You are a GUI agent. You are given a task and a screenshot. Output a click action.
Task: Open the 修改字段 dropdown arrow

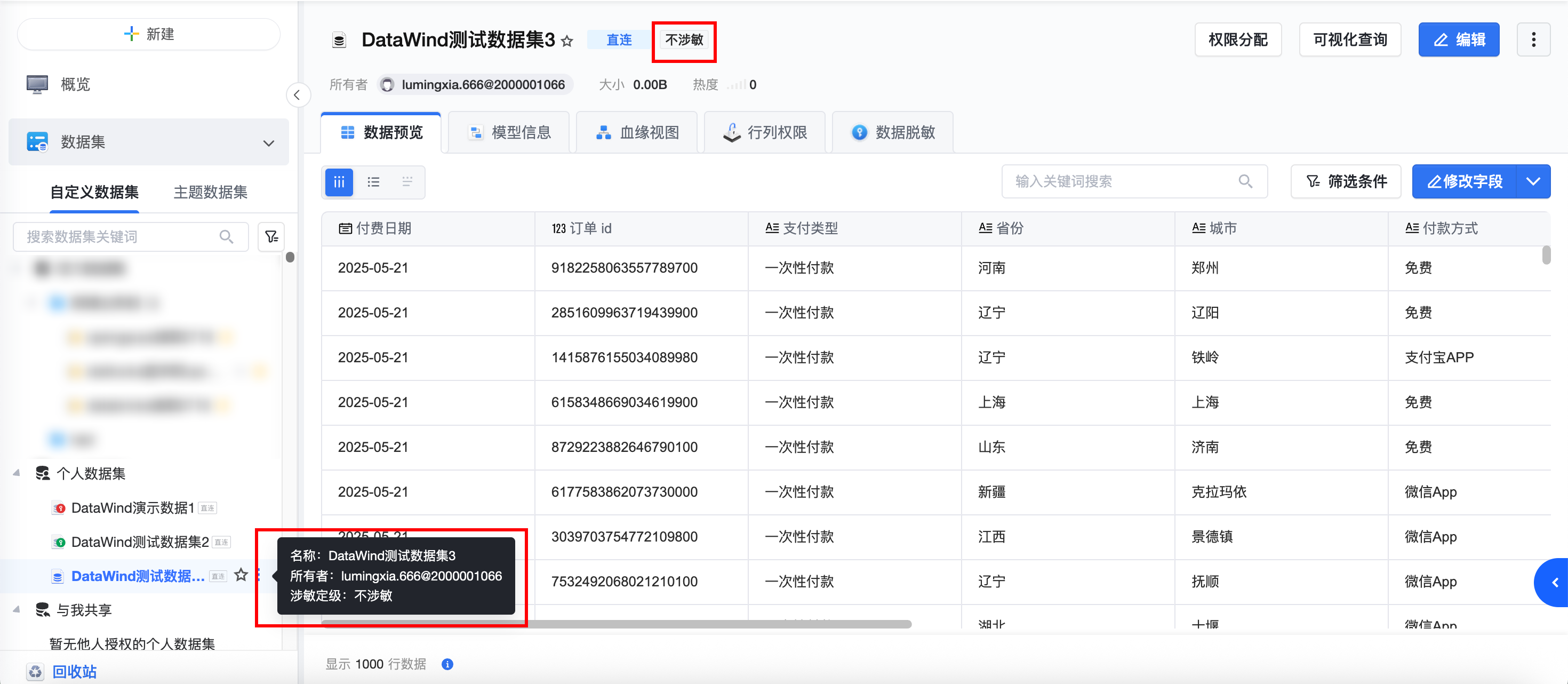[x=1532, y=181]
